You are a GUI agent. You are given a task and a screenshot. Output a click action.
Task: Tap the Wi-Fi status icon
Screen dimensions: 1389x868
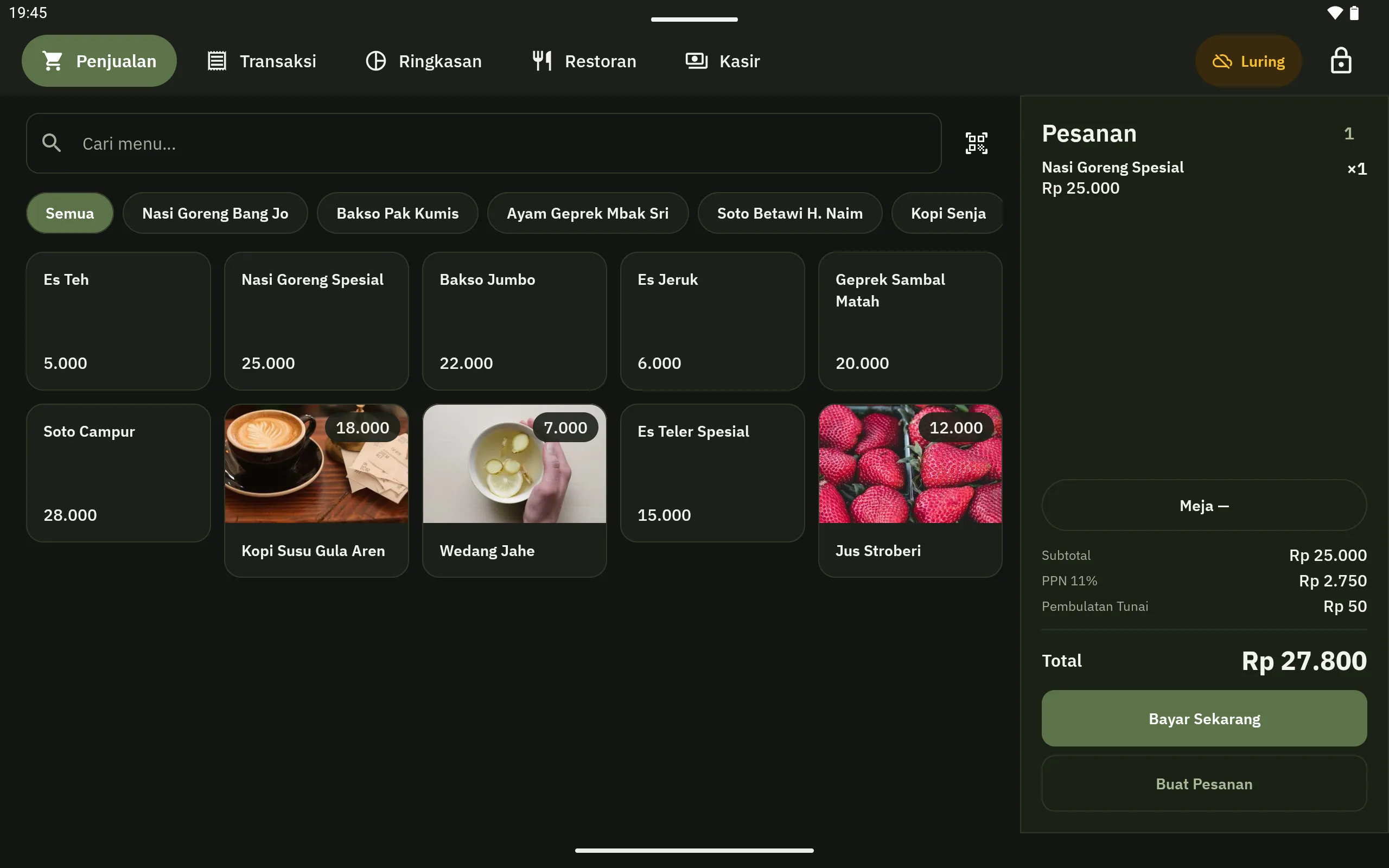pos(1335,12)
